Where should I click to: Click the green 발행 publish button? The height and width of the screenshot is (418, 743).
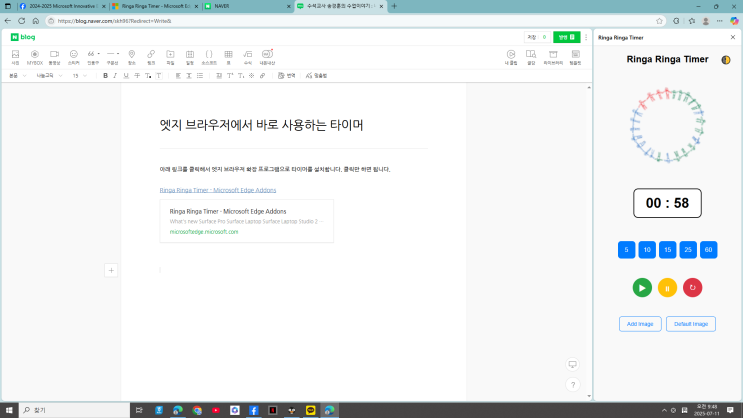[x=565, y=37]
